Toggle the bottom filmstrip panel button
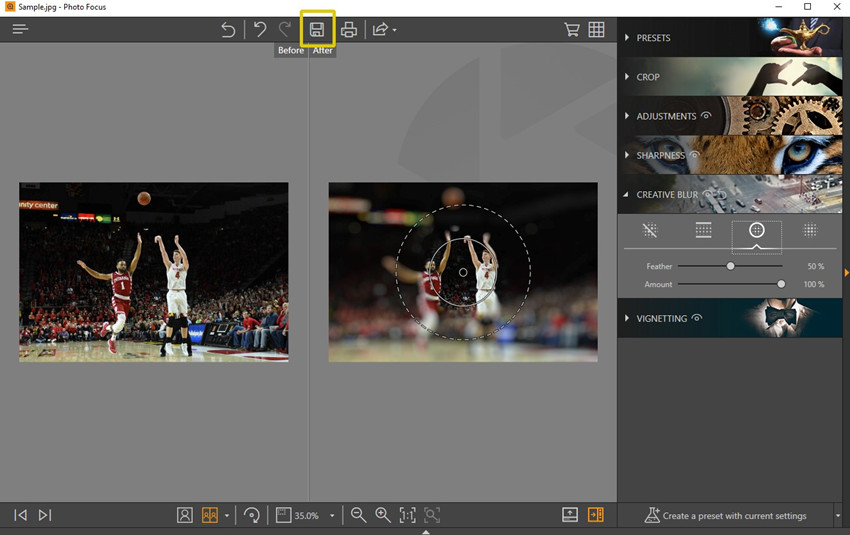850x535 pixels. 570,514
